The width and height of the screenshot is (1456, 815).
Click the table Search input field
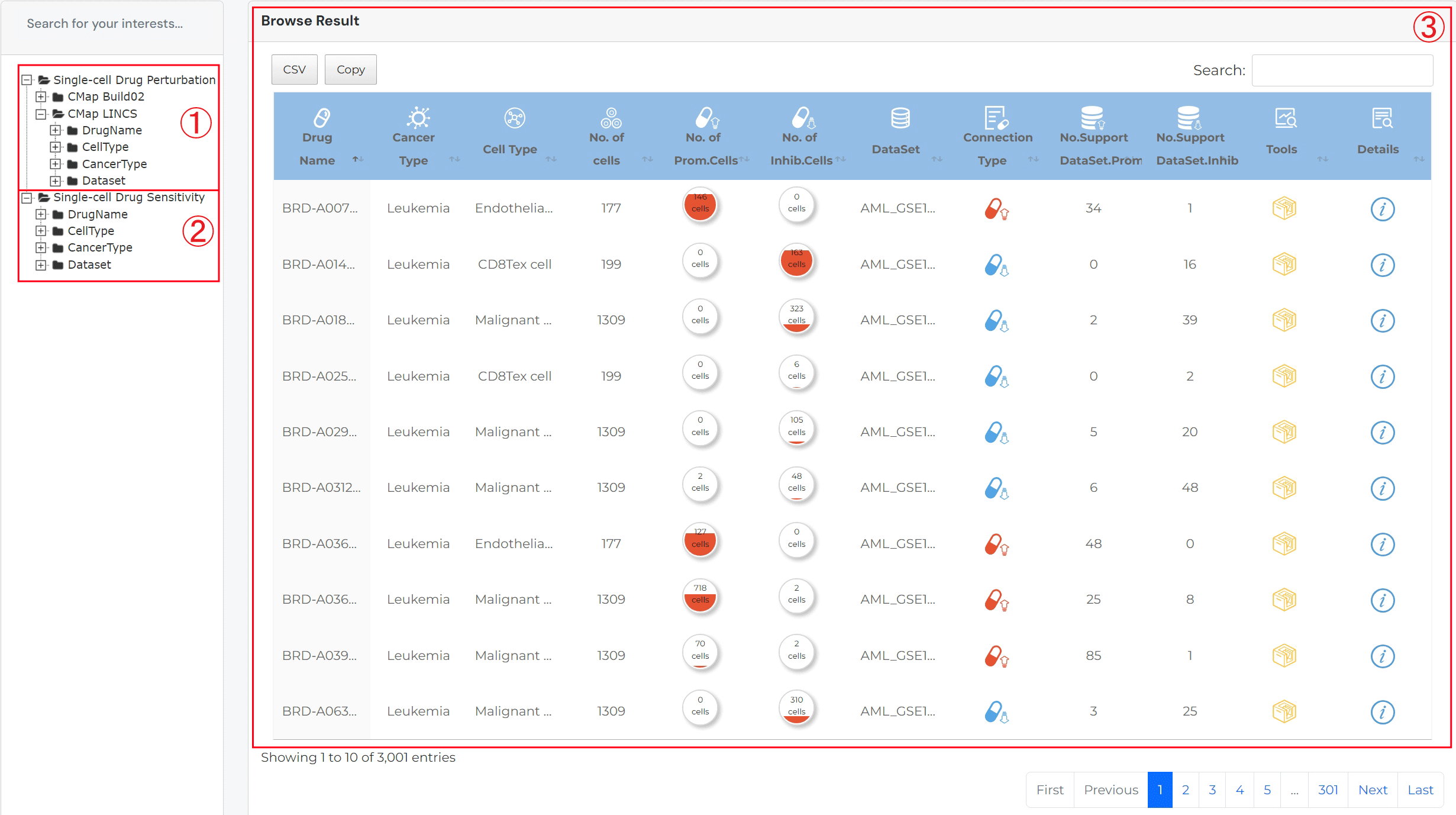click(x=1342, y=70)
